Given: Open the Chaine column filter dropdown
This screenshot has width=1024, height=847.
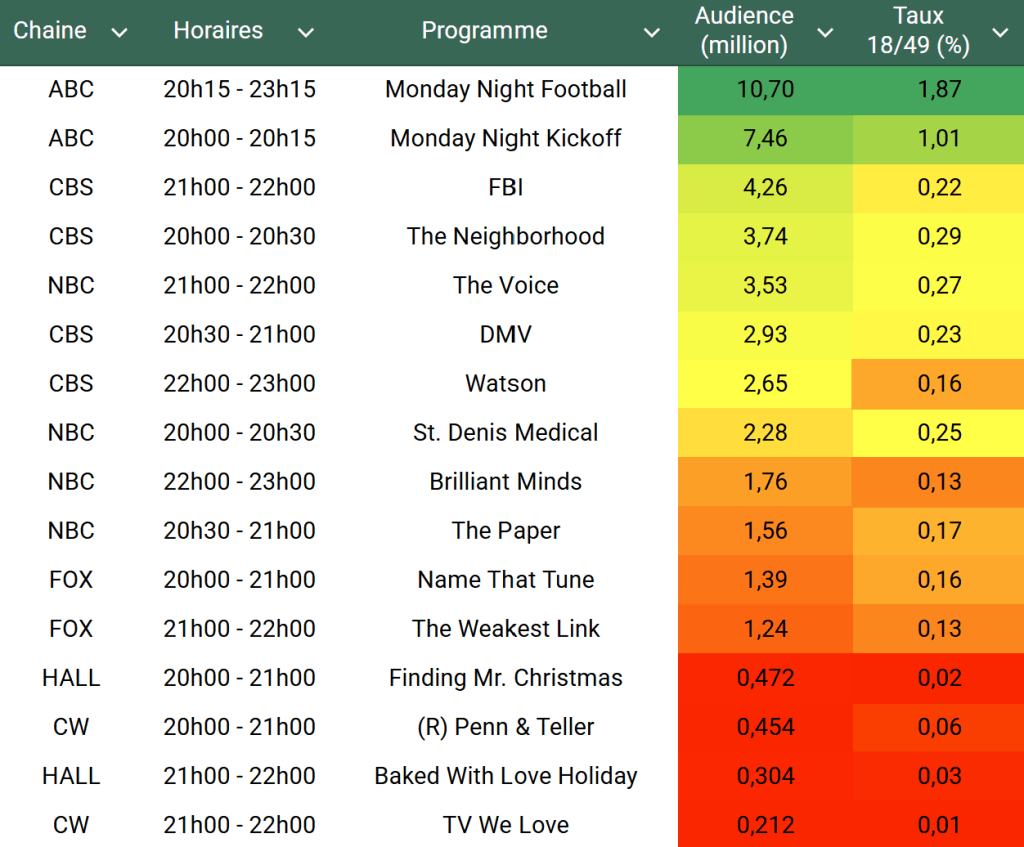Looking at the screenshot, I should (x=120, y=33).
